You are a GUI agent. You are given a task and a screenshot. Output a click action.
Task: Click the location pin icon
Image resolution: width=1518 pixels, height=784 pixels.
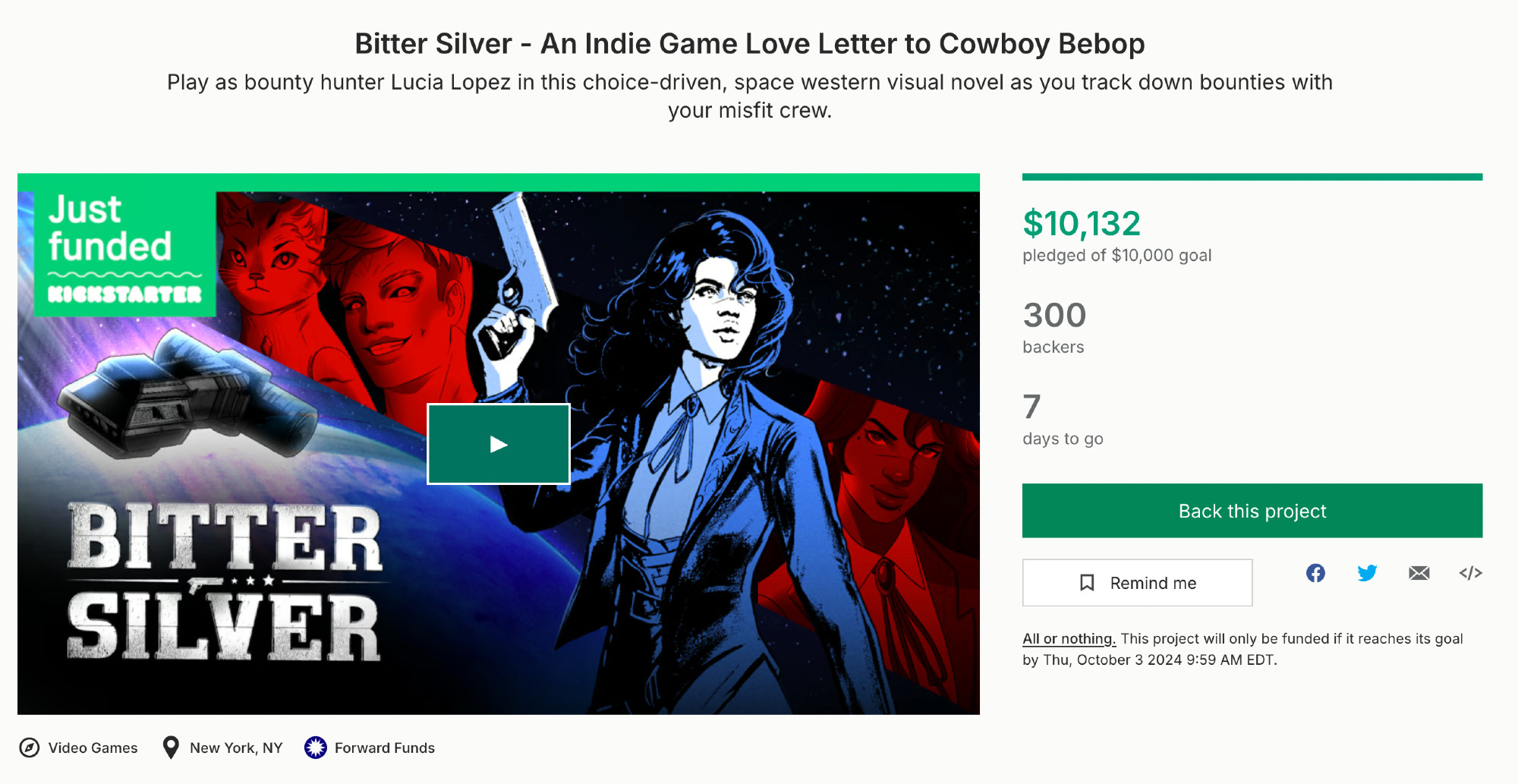[171, 748]
